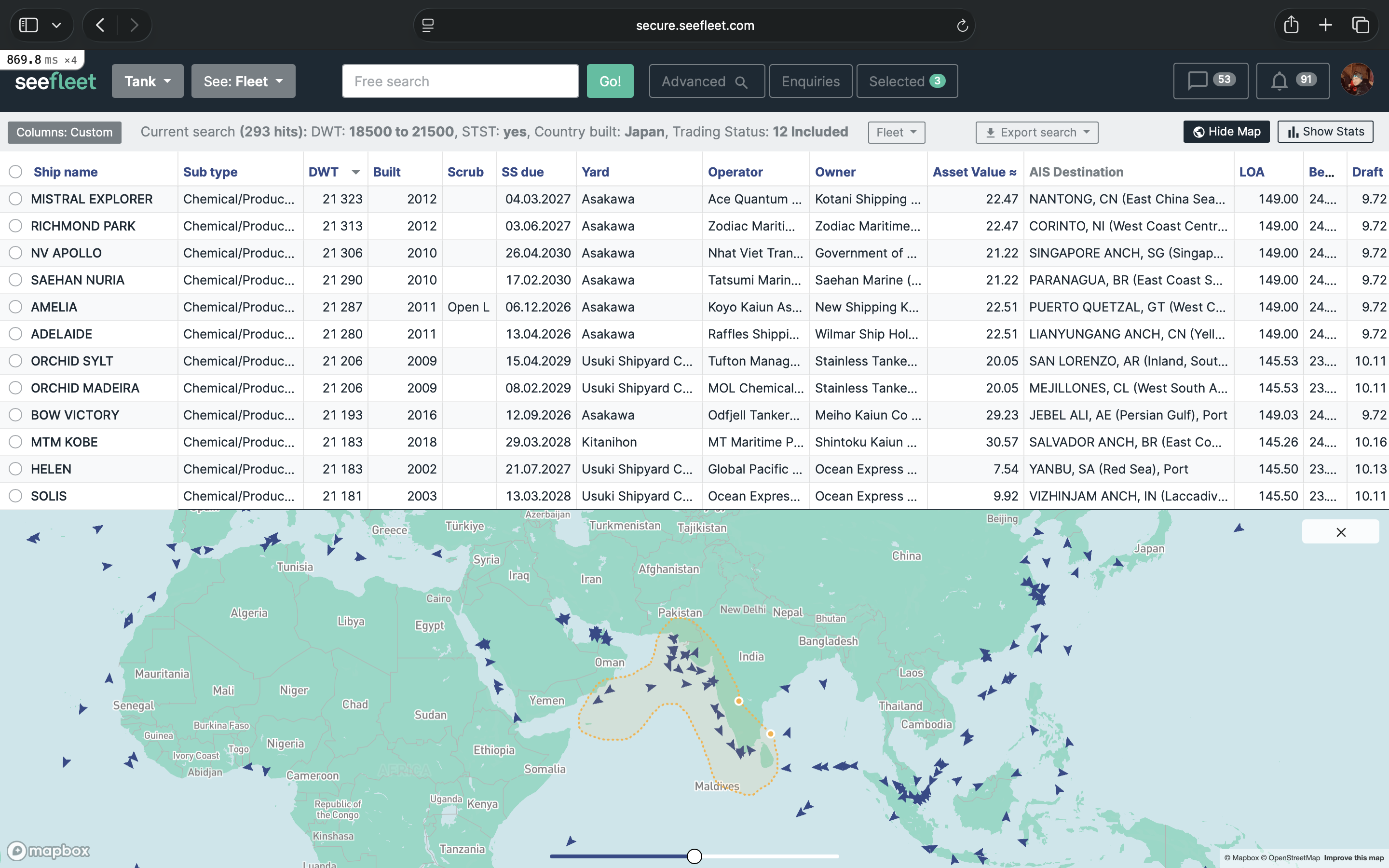Viewport: 1389px width, 868px height.
Task: Close the map overlay panel with the X
Action: 1340,532
